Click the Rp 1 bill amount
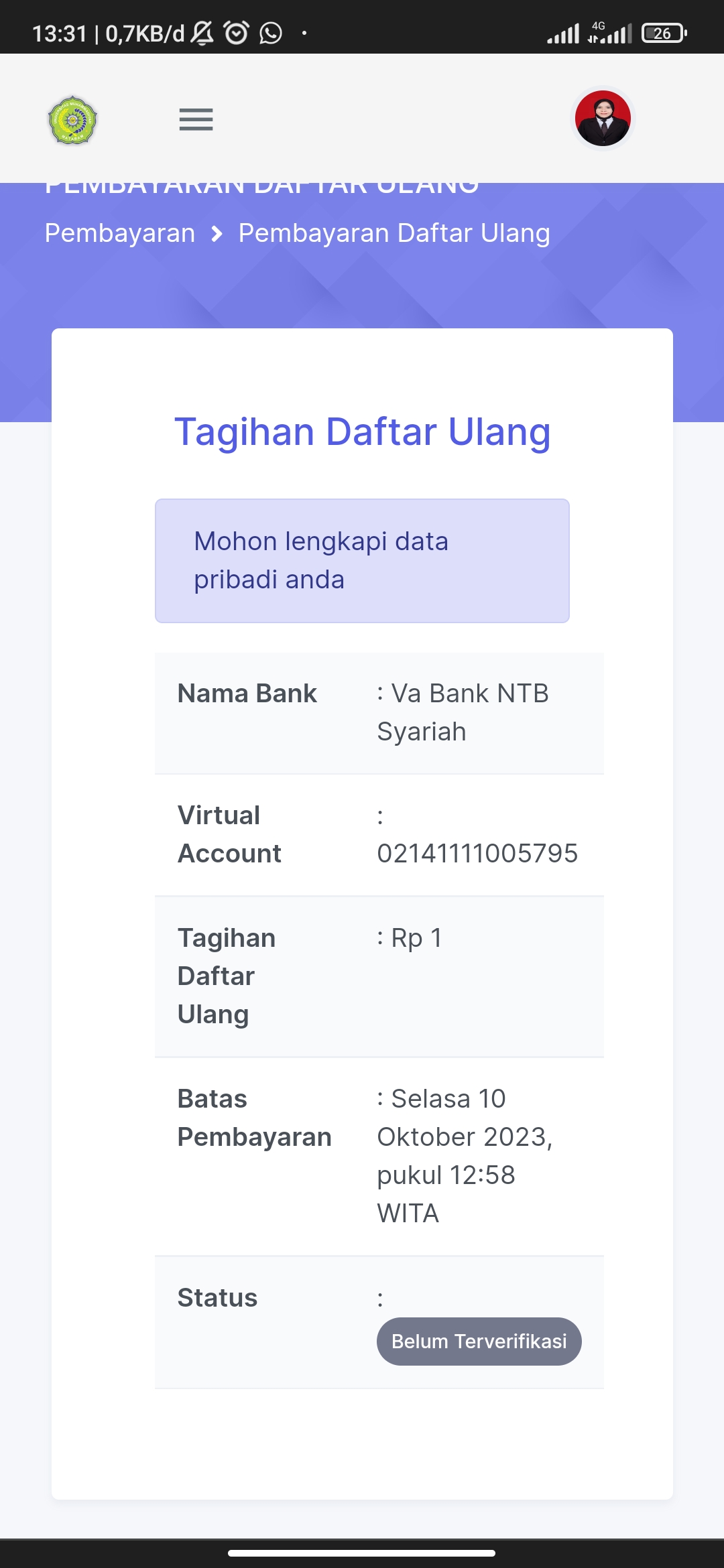724x1568 pixels. pyautogui.click(x=416, y=938)
